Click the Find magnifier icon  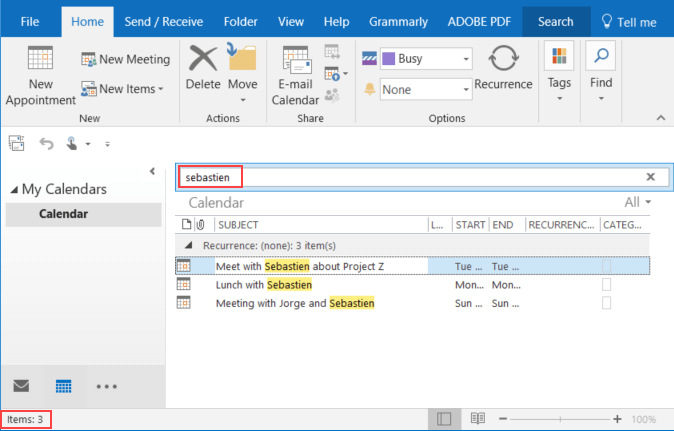pyautogui.click(x=600, y=56)
